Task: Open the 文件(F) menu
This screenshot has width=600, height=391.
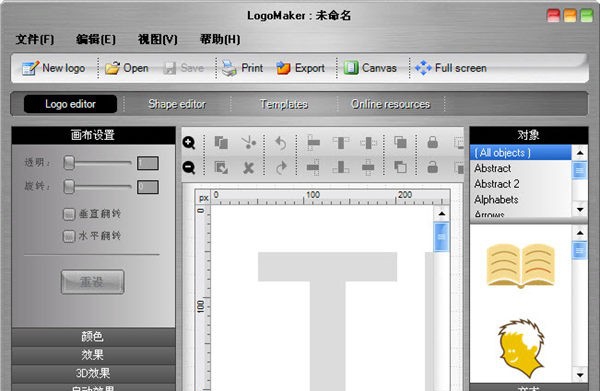Action: (x=35, y=39)
